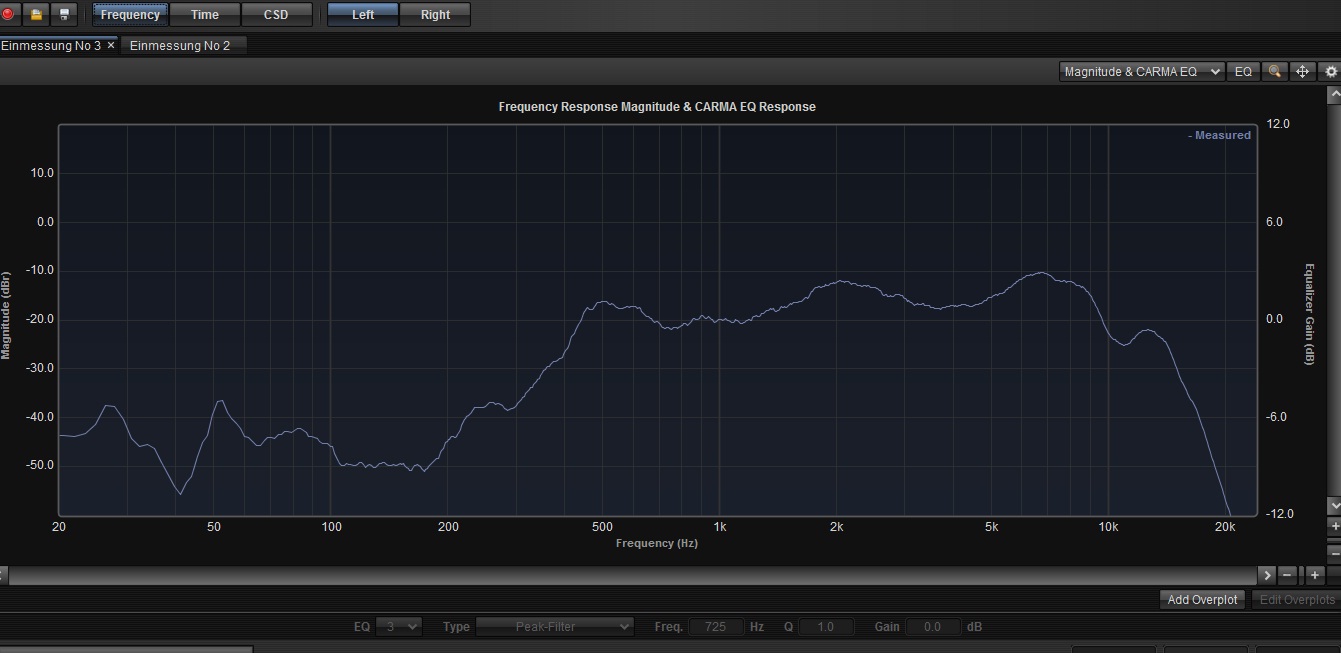Screen dimensions: 1341x653
Task: Zoom out horizontal axis with minus button
Action: tap(1288, 575)
